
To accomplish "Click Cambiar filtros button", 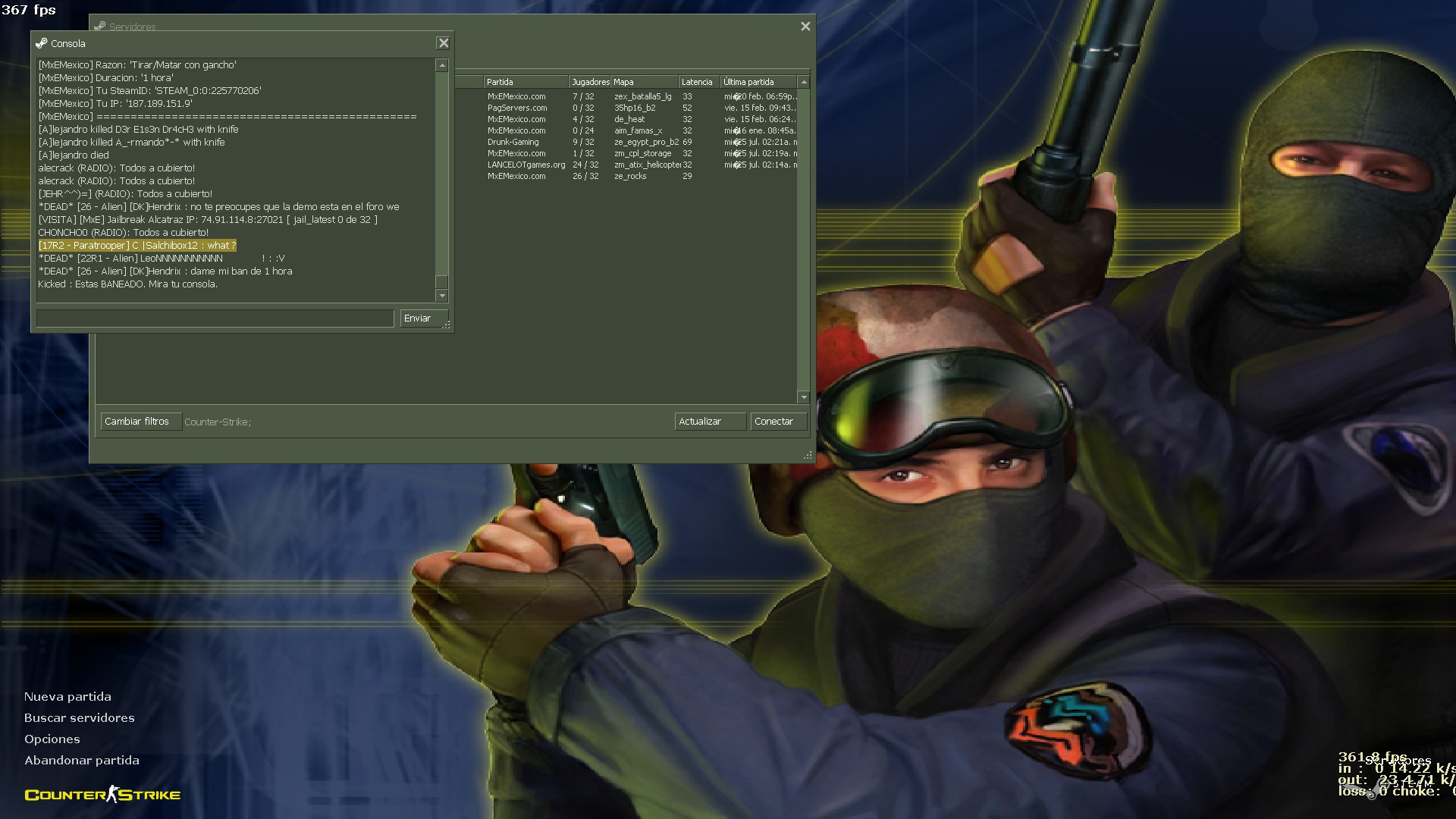I will click(140, 422).
